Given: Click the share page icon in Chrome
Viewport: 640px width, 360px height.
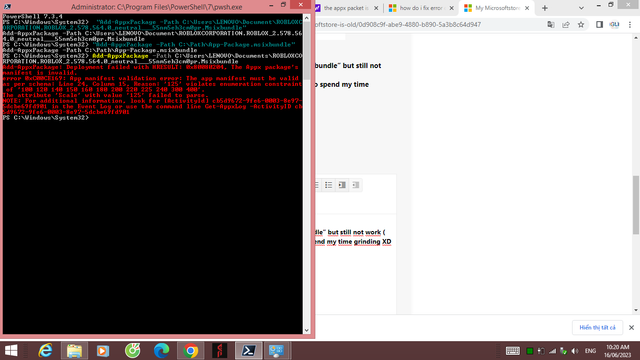Looking at the screenshot, I should (x=566, y=24).
